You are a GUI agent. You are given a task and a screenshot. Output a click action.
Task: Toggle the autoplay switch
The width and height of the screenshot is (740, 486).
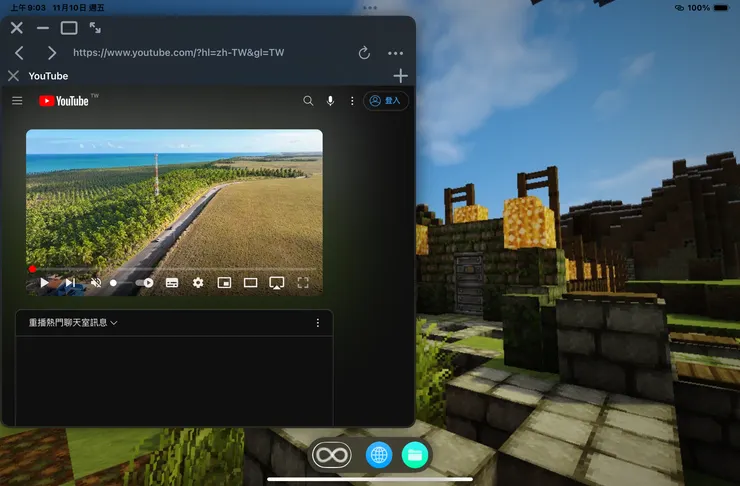[144, 283]
